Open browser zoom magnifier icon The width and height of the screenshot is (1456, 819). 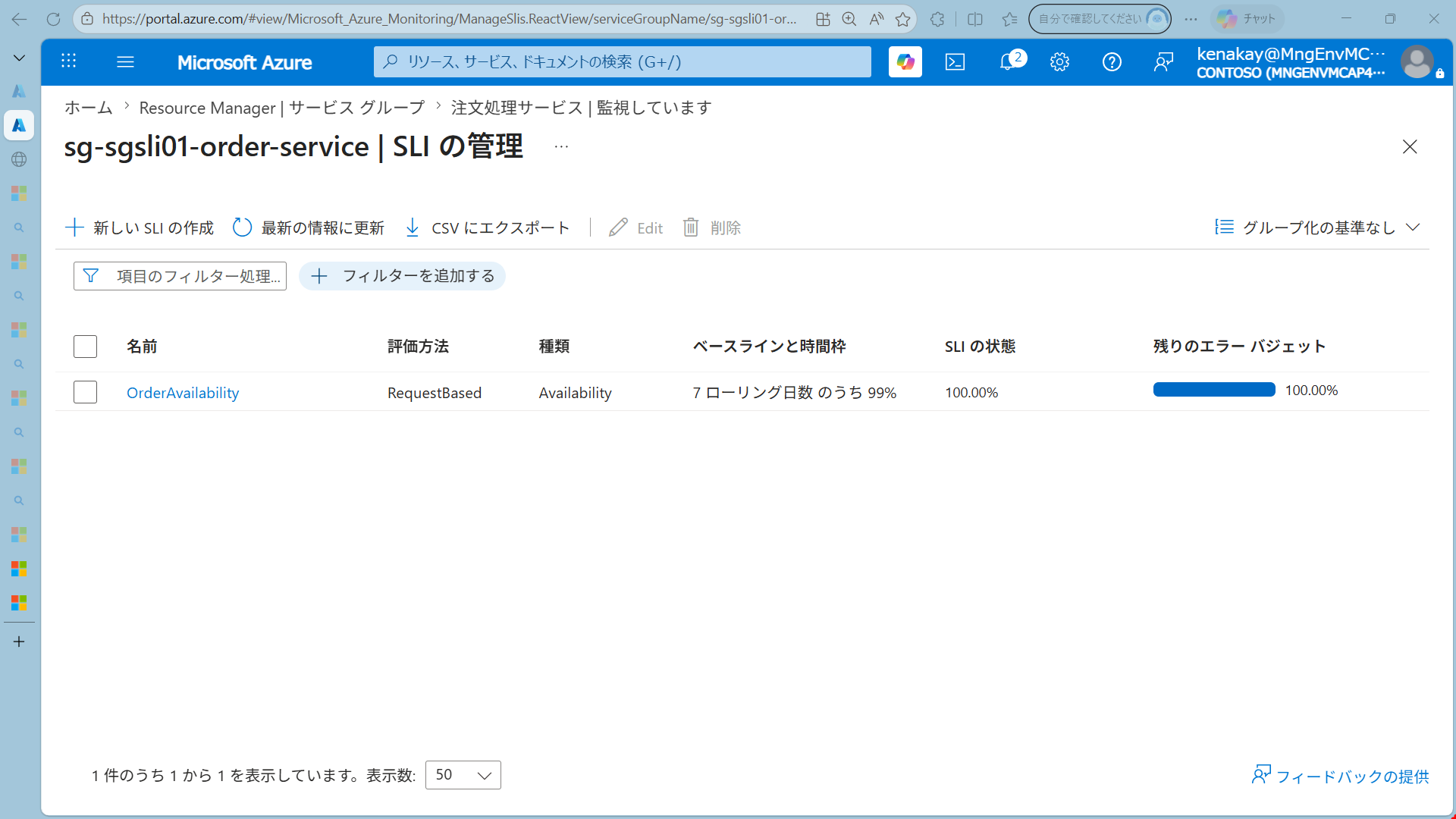point(849,19)
